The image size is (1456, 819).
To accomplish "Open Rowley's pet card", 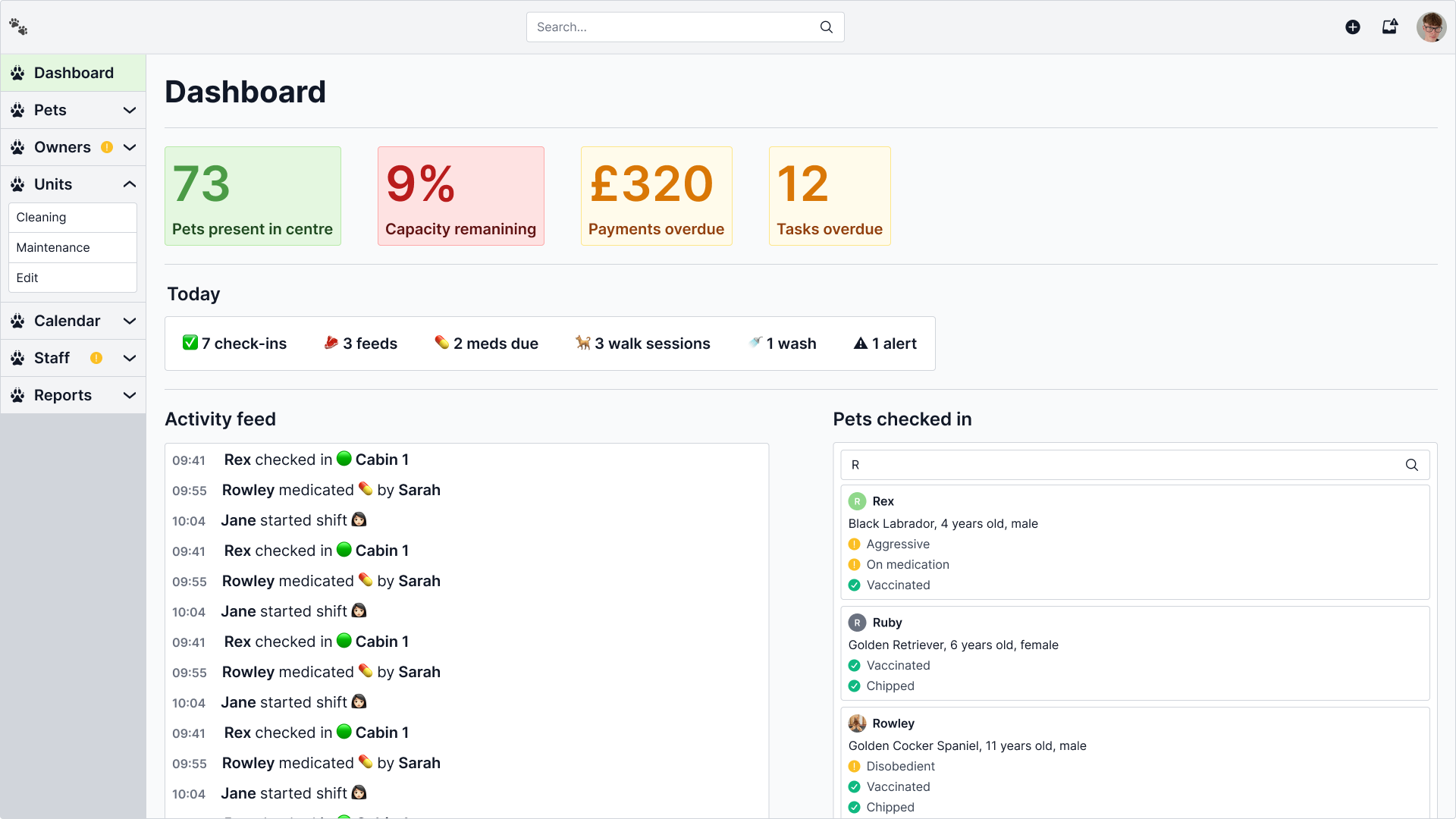I will tap(893, 723).
